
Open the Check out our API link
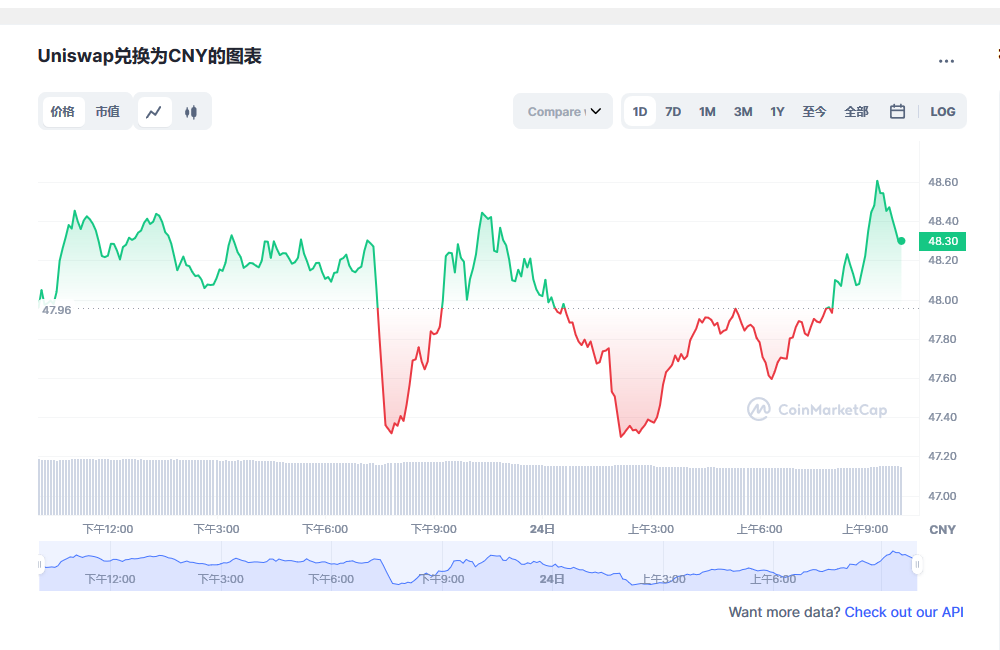(x=904, y=612)
